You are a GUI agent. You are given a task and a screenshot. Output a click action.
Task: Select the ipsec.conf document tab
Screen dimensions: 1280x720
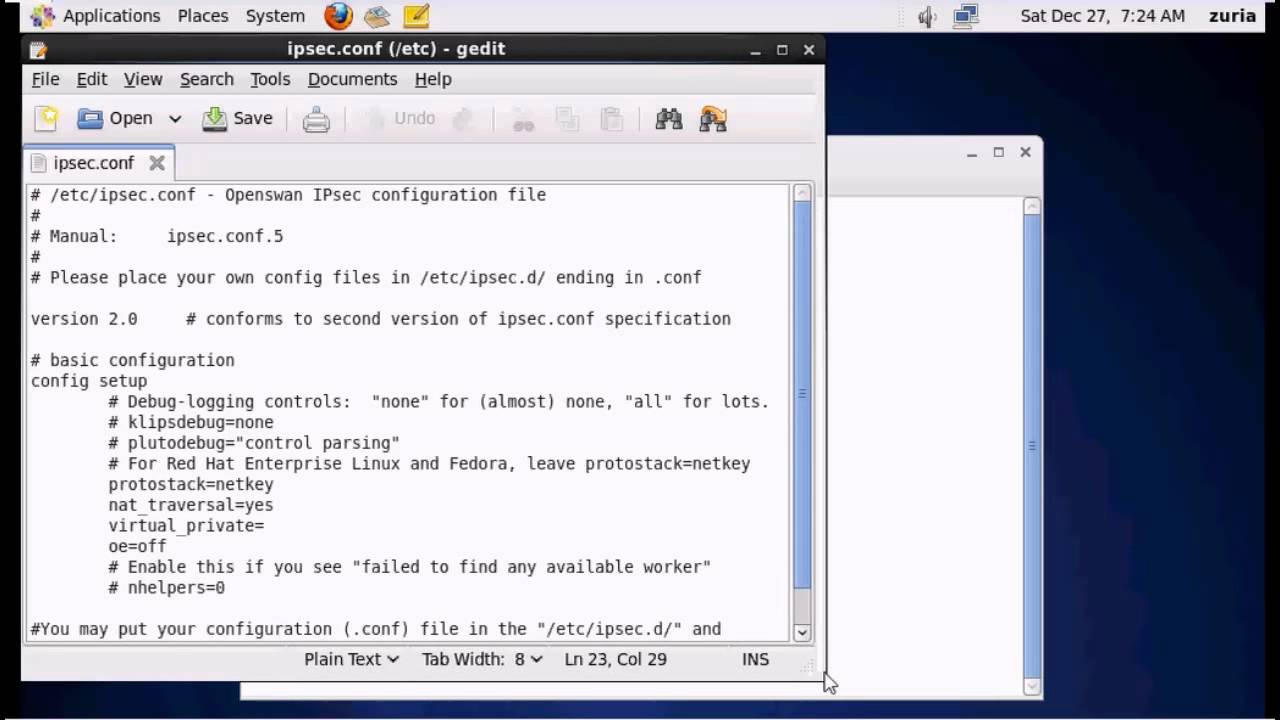(93, 162)
